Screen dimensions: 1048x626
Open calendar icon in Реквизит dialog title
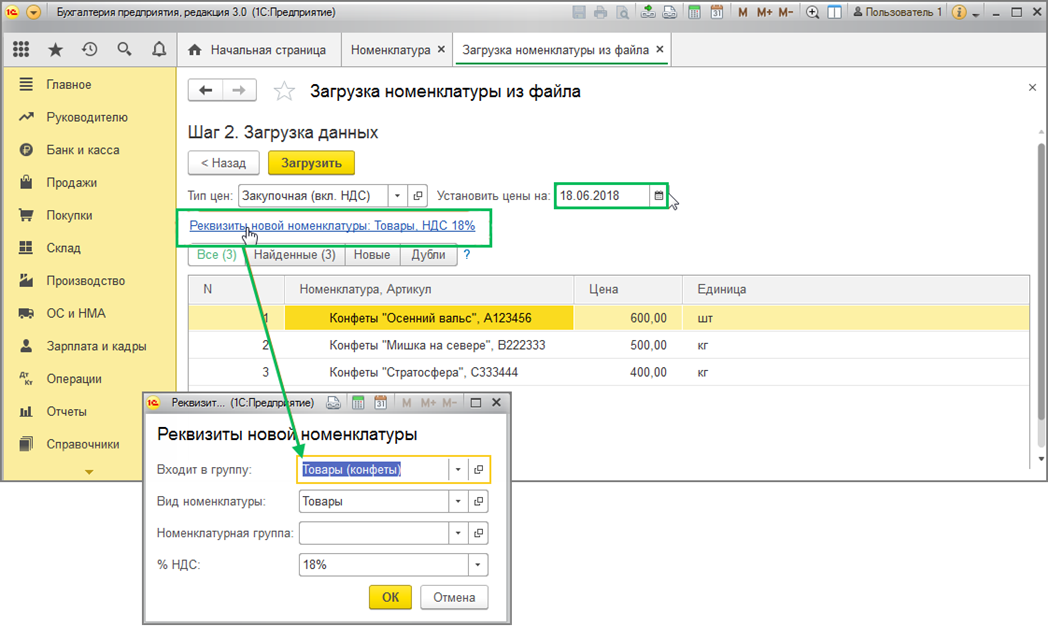[x=380, y=402]
